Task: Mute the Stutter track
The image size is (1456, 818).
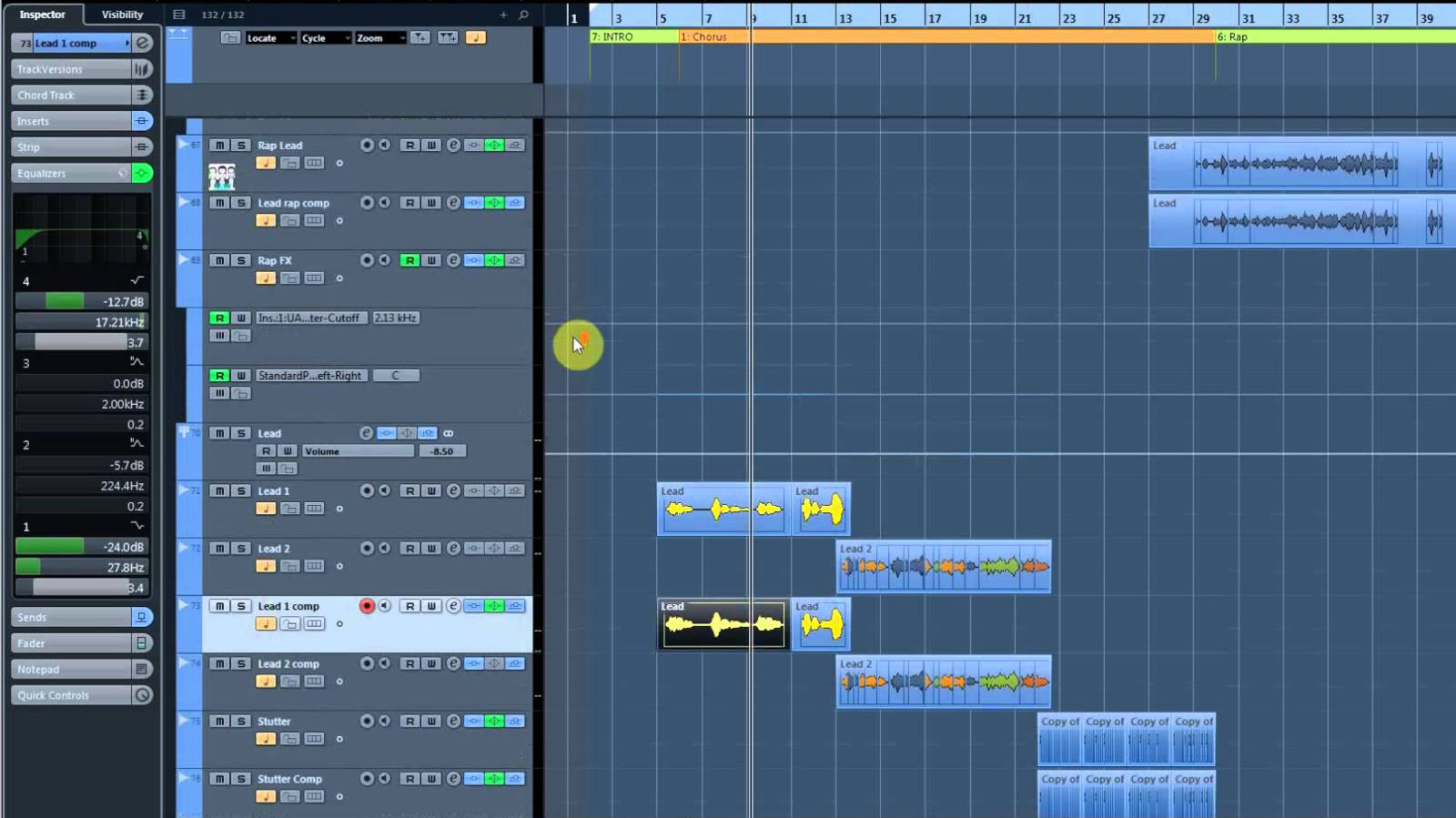Action: point(219,722)
